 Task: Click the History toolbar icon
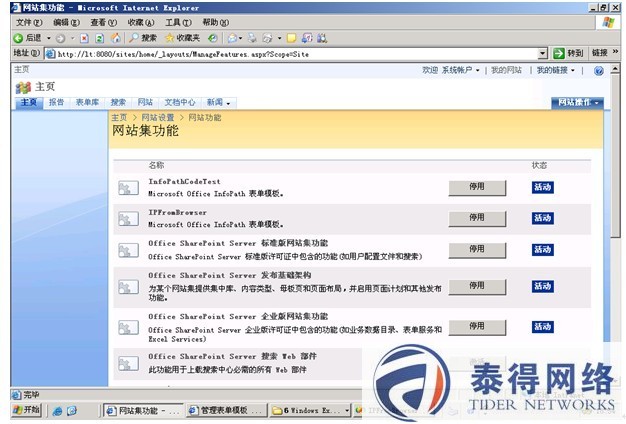pos(213,38)
